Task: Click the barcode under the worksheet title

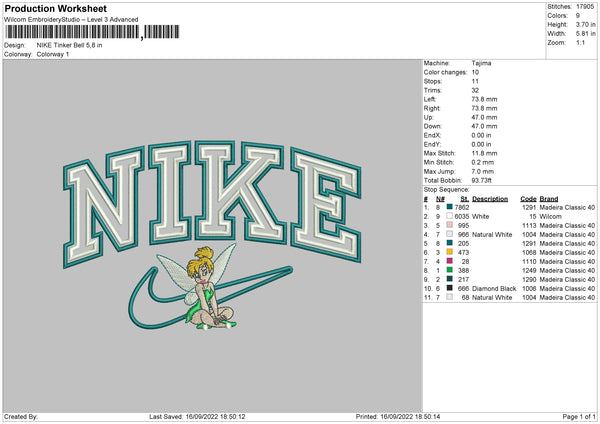Action: click(x=92, y=32)
